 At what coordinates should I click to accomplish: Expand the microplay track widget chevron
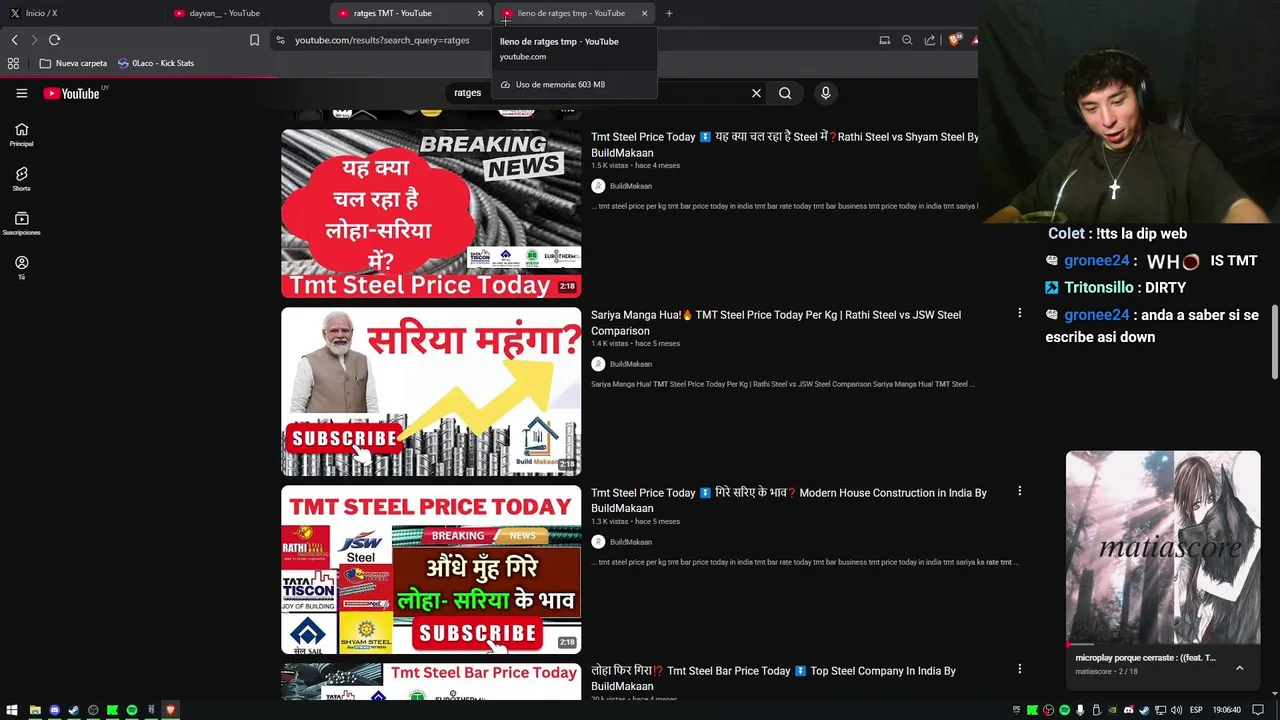[x=1239, y=668]
